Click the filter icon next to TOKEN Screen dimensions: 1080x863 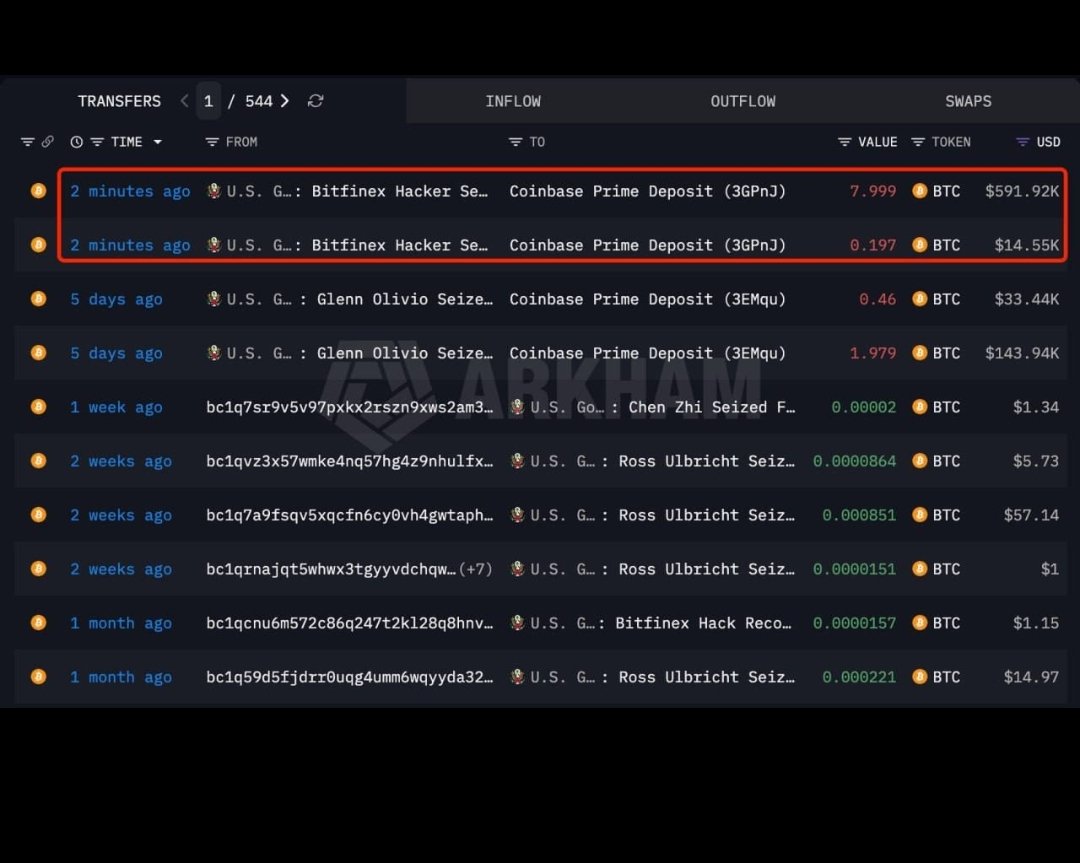pyautogui.click(x=918, y=142)
